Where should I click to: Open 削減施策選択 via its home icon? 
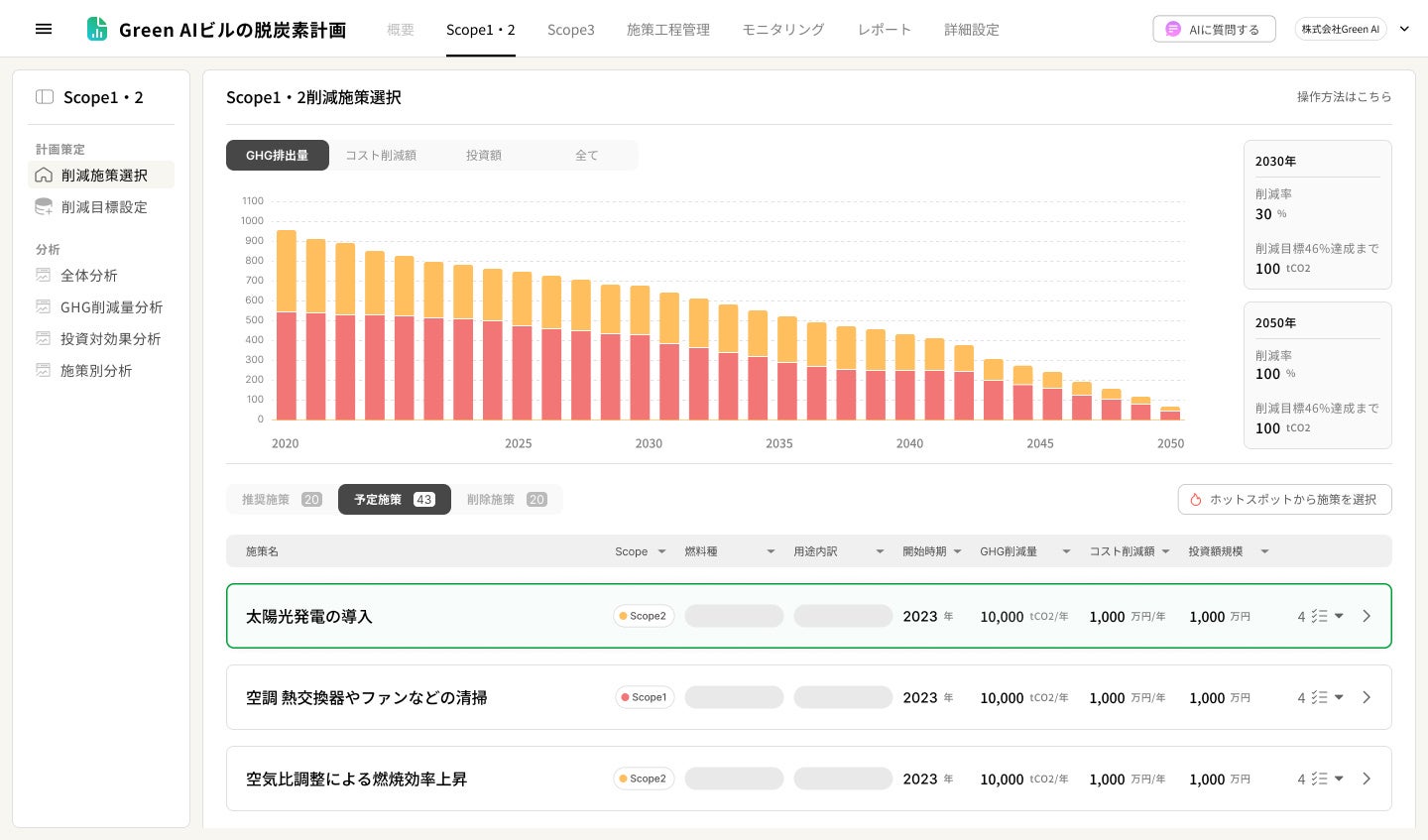[44, 175]
